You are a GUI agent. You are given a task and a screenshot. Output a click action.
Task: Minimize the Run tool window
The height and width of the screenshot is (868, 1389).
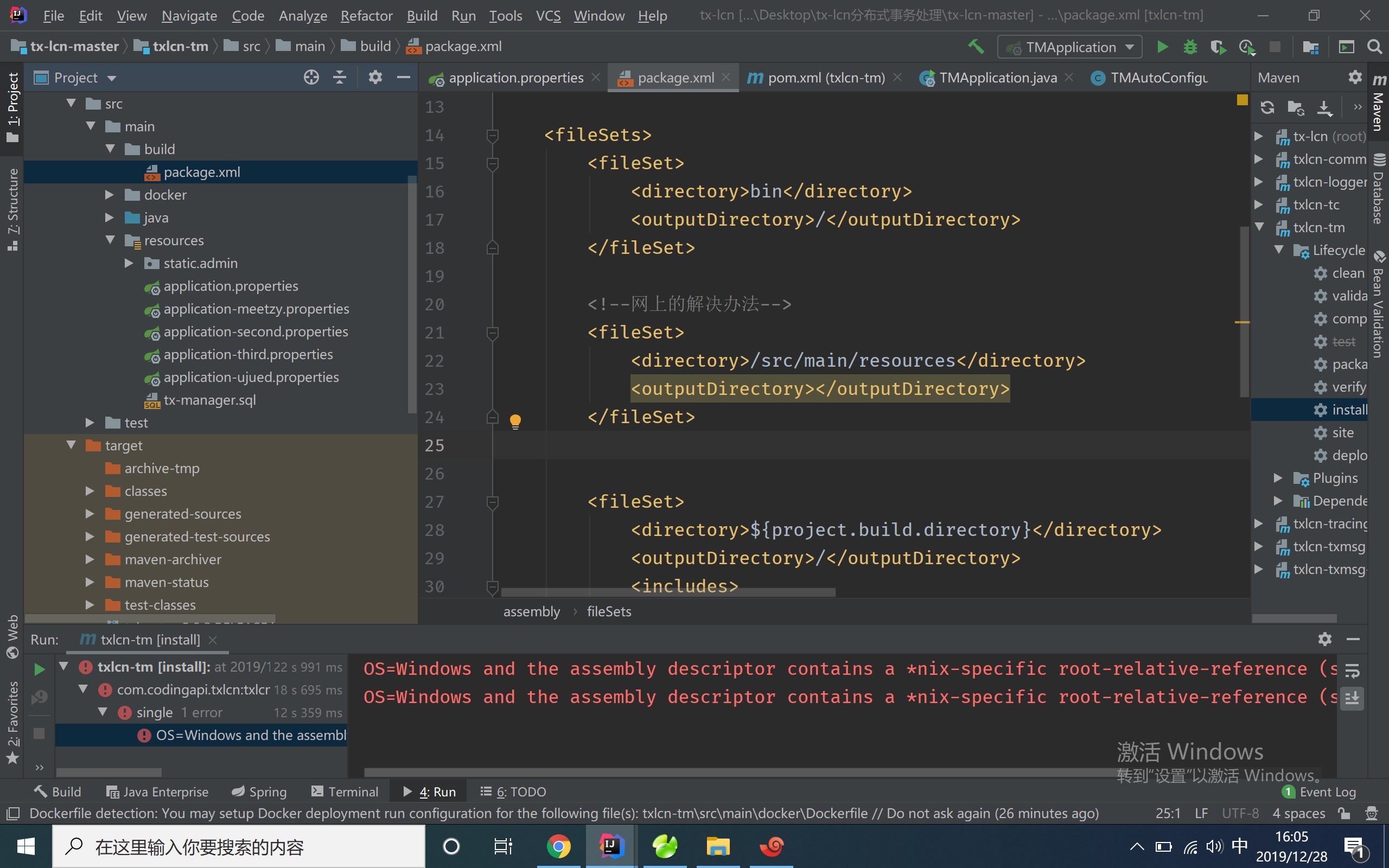[1353, 639]
